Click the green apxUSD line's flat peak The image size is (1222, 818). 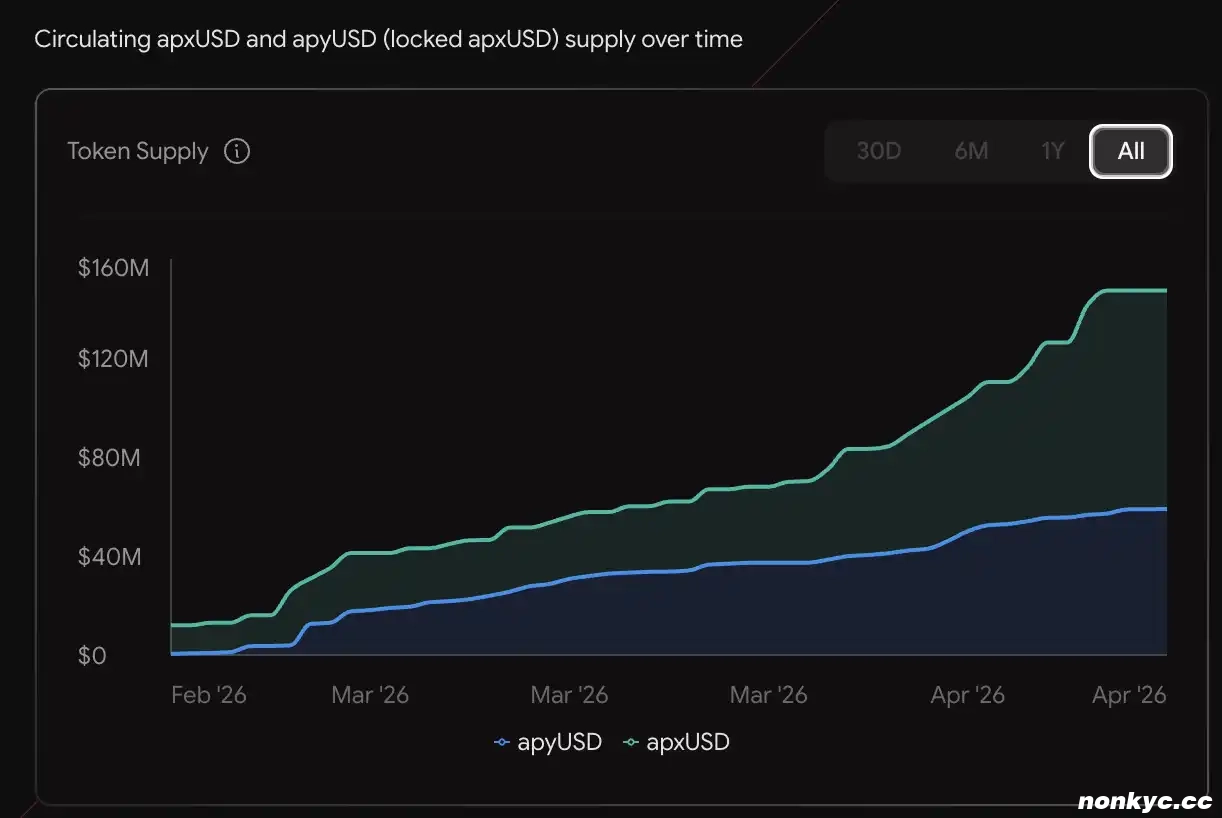pos(1135,291)
